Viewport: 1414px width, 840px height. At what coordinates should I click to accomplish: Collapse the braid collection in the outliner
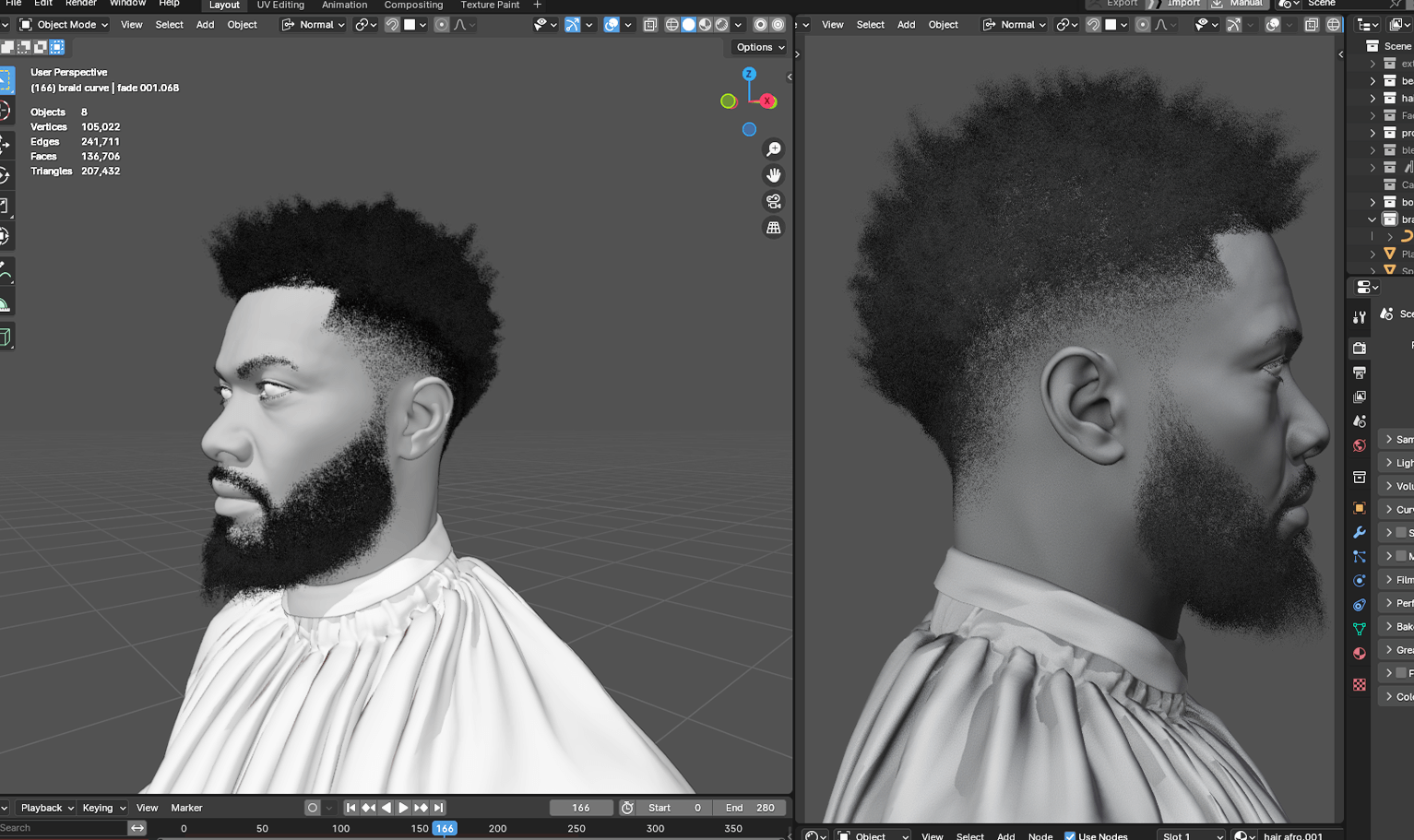click(1372, 219)
